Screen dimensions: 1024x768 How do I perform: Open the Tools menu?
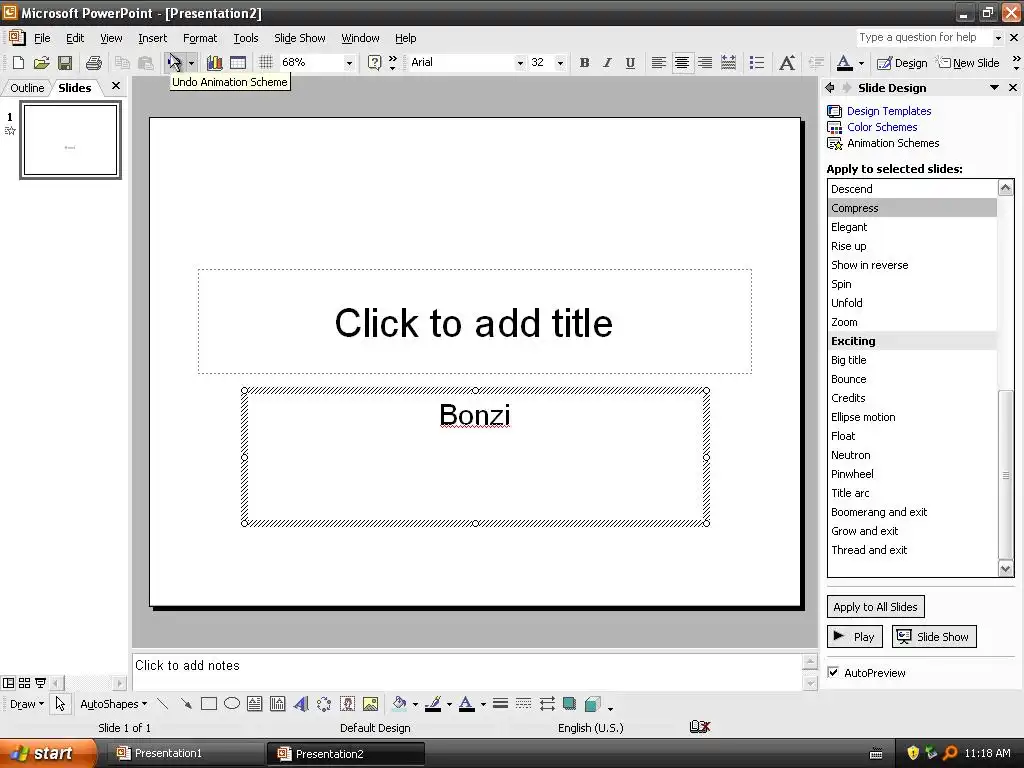[x=246, y=38]
